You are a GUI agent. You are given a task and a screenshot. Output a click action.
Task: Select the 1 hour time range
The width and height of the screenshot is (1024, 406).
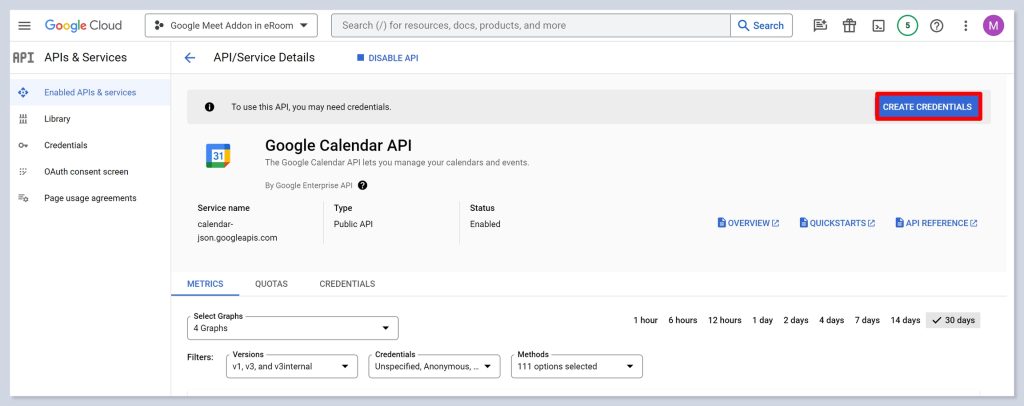(x=645, y=320)
